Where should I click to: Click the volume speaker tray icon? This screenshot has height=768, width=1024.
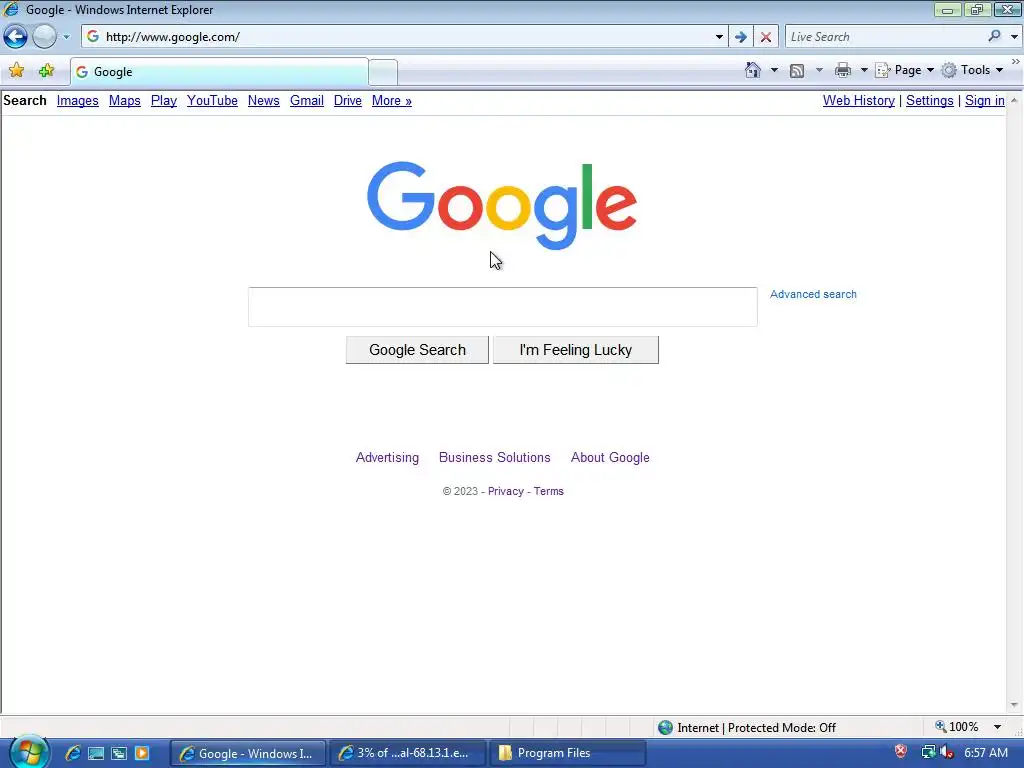947,752
